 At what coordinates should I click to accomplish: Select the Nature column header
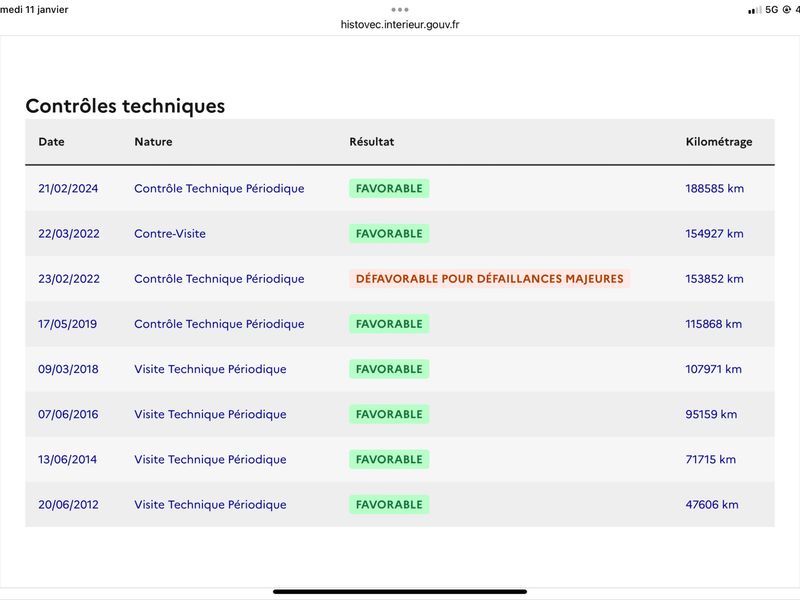[153, 142]
